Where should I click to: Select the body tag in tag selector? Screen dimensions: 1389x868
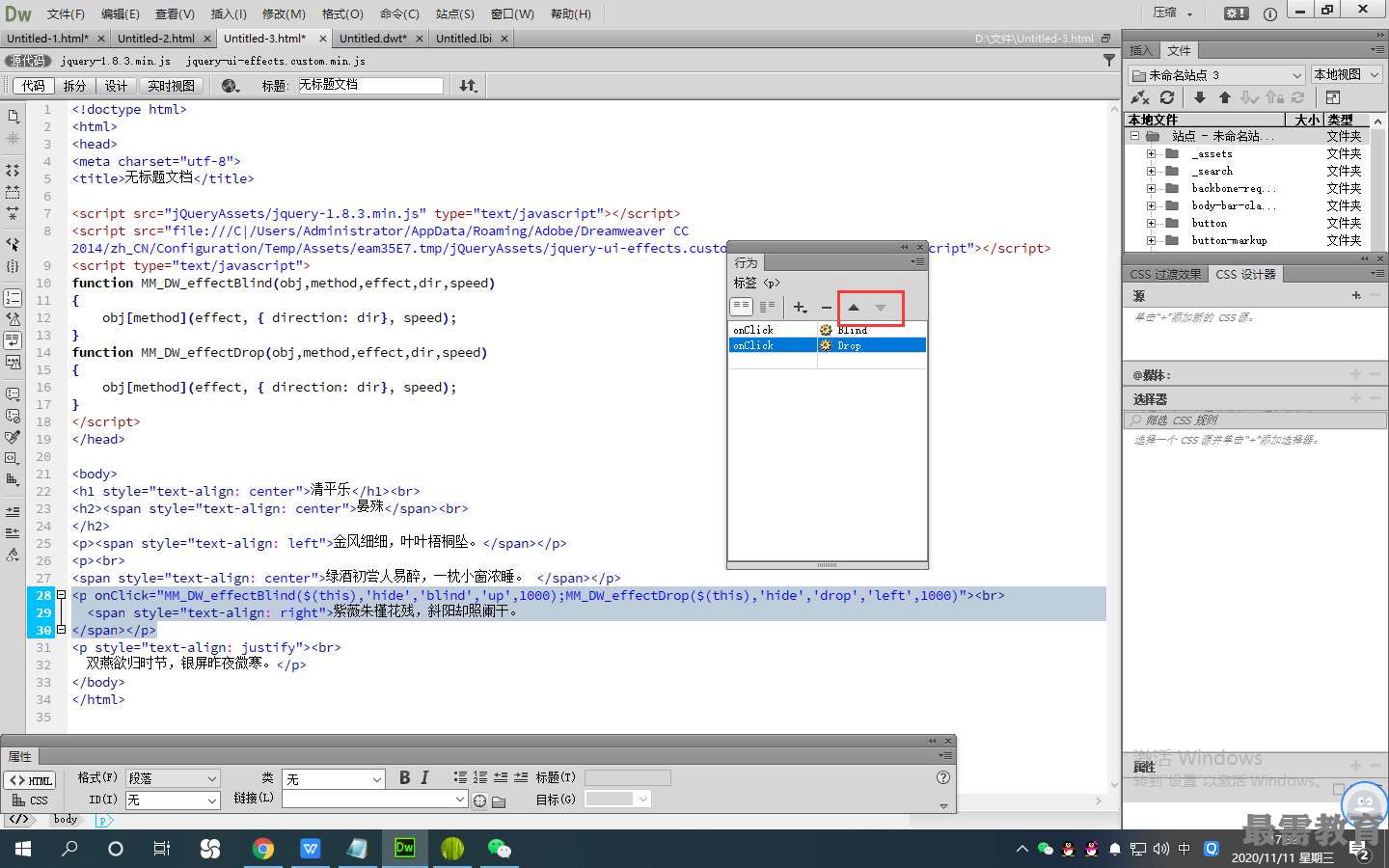(x=66, y=820)
